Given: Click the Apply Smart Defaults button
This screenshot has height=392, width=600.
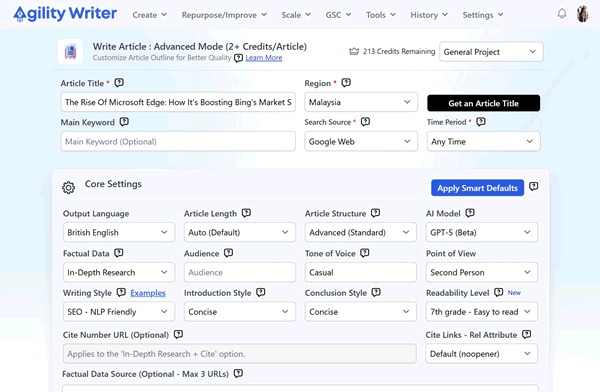Looking at the screenshot, I should click(x=477, y=188).
